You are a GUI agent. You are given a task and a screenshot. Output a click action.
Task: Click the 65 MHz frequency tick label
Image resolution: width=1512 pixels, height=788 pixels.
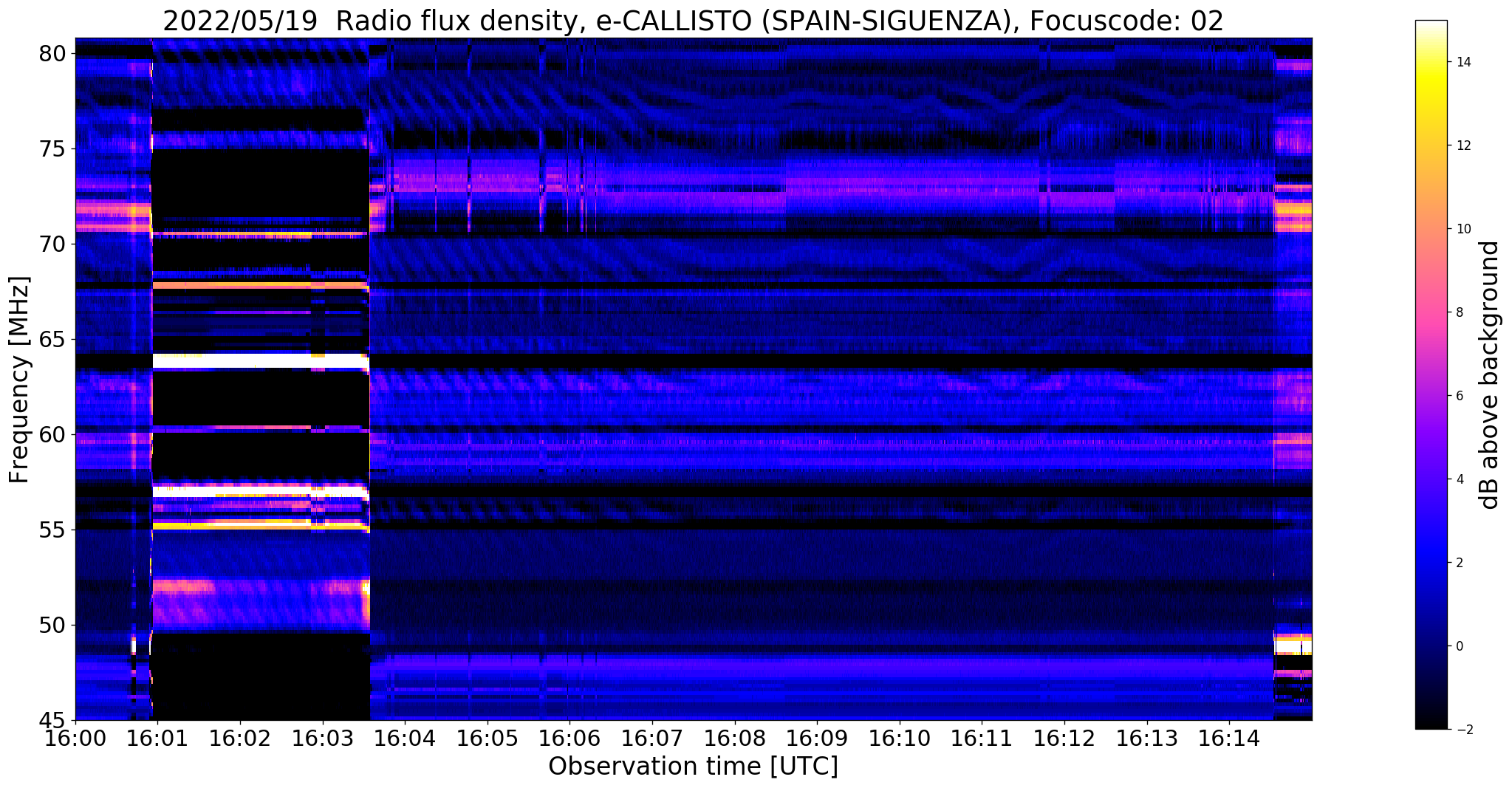(53, 340)
